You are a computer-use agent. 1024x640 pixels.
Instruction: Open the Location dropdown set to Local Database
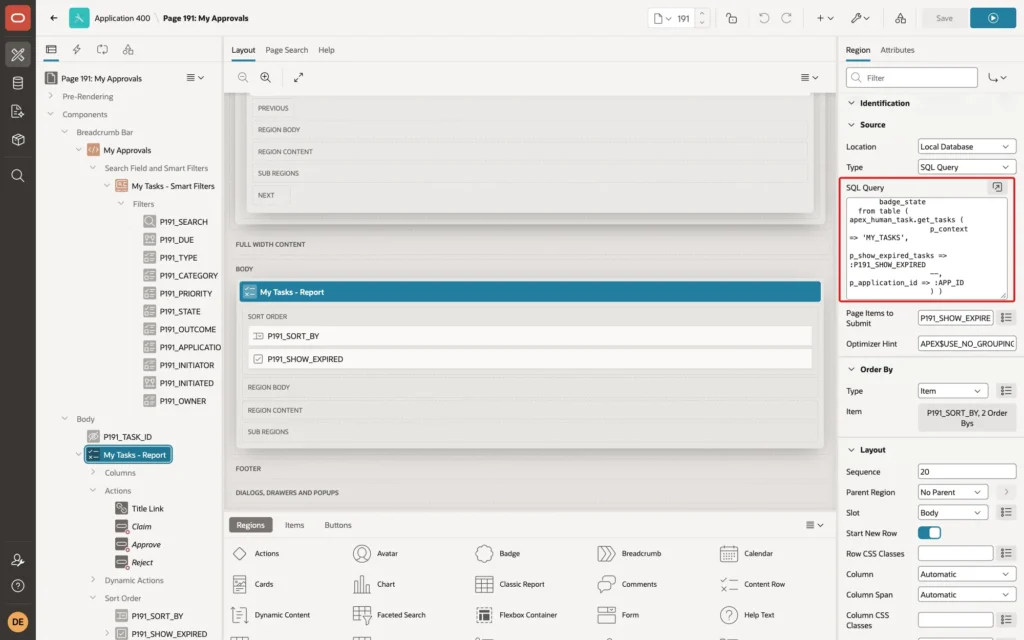[966, 147]
